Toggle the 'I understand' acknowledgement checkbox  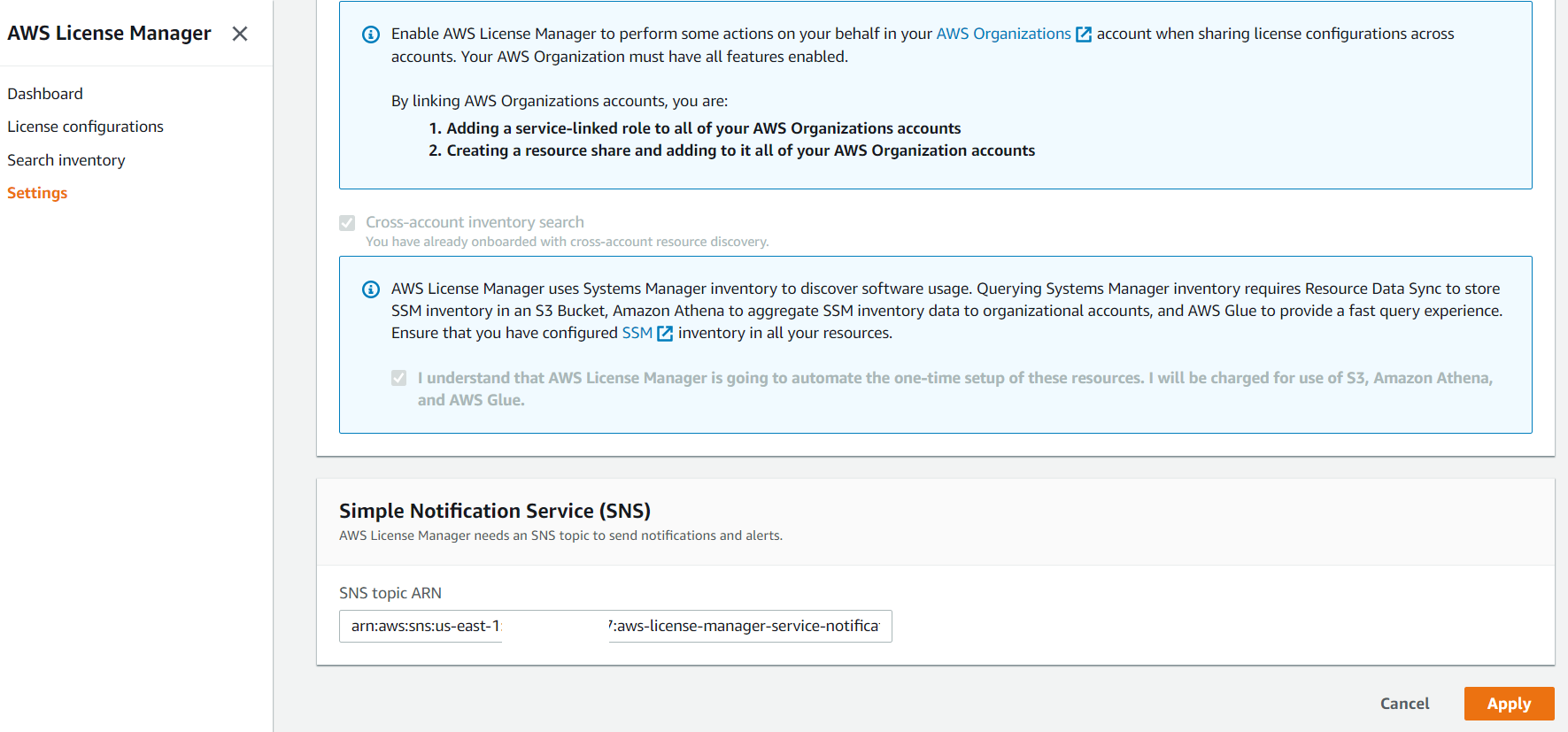coord(399,378)
